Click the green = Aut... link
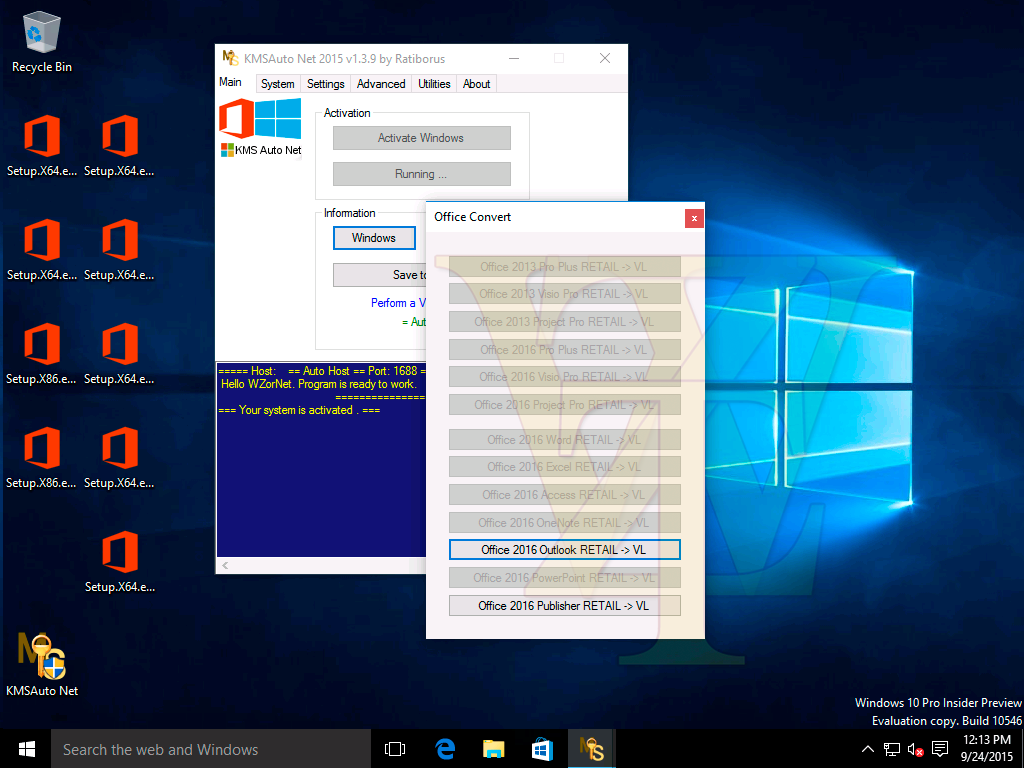 [x=413, y=322]
